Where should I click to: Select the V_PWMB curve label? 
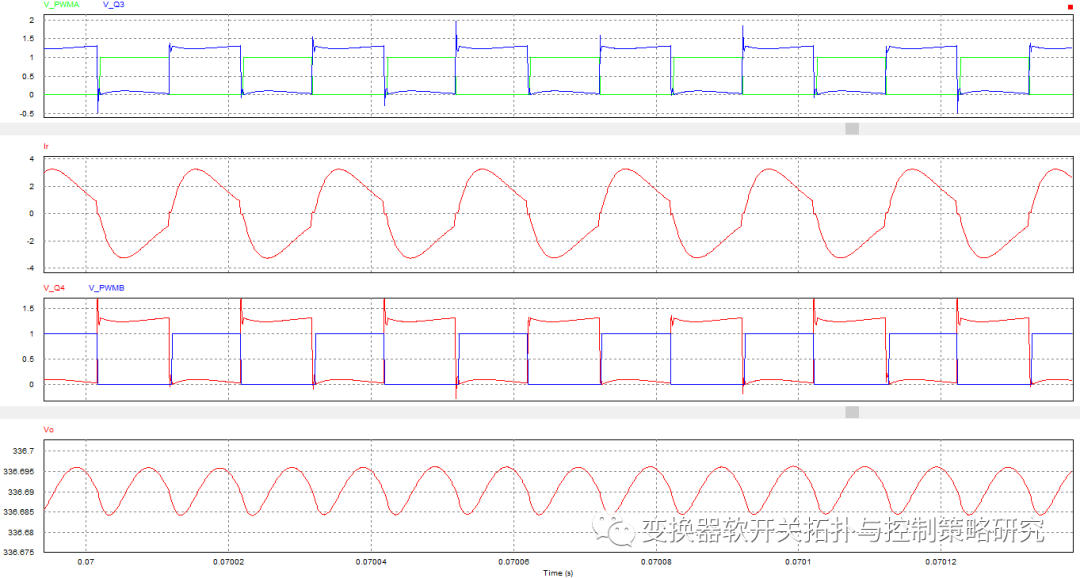coord(107,288)
